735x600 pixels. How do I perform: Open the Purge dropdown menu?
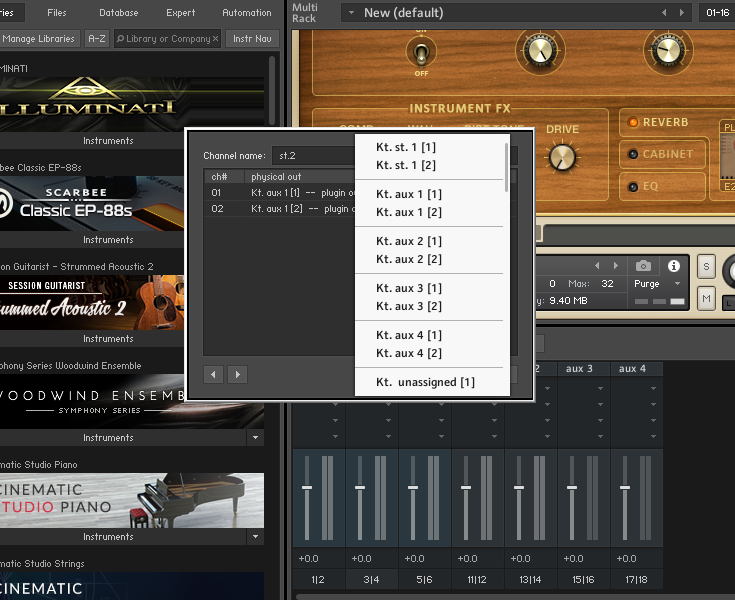pos(657,284)
